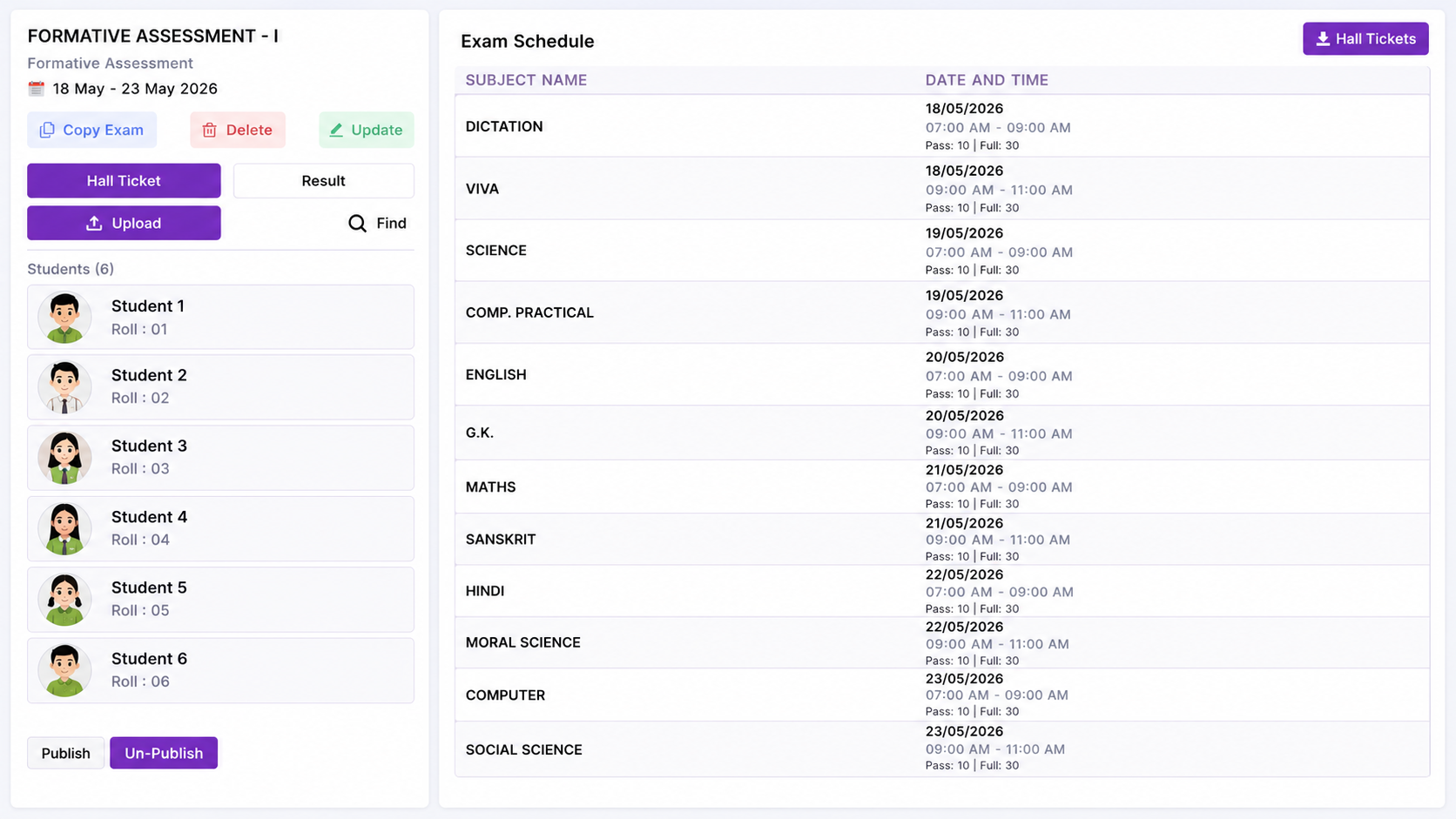Select the Un-Publish option
The width and height of the screenshot is (1456, 819).
(164, 753)
